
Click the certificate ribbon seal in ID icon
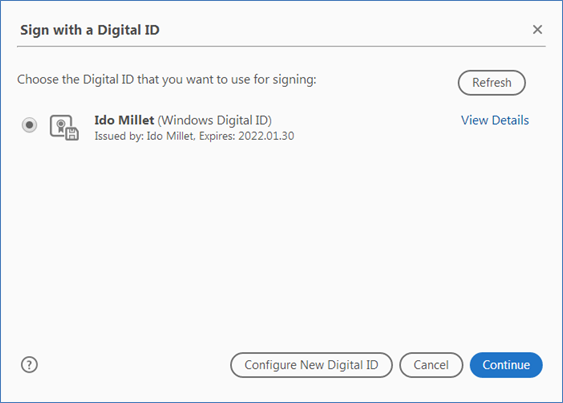[61, 125]
